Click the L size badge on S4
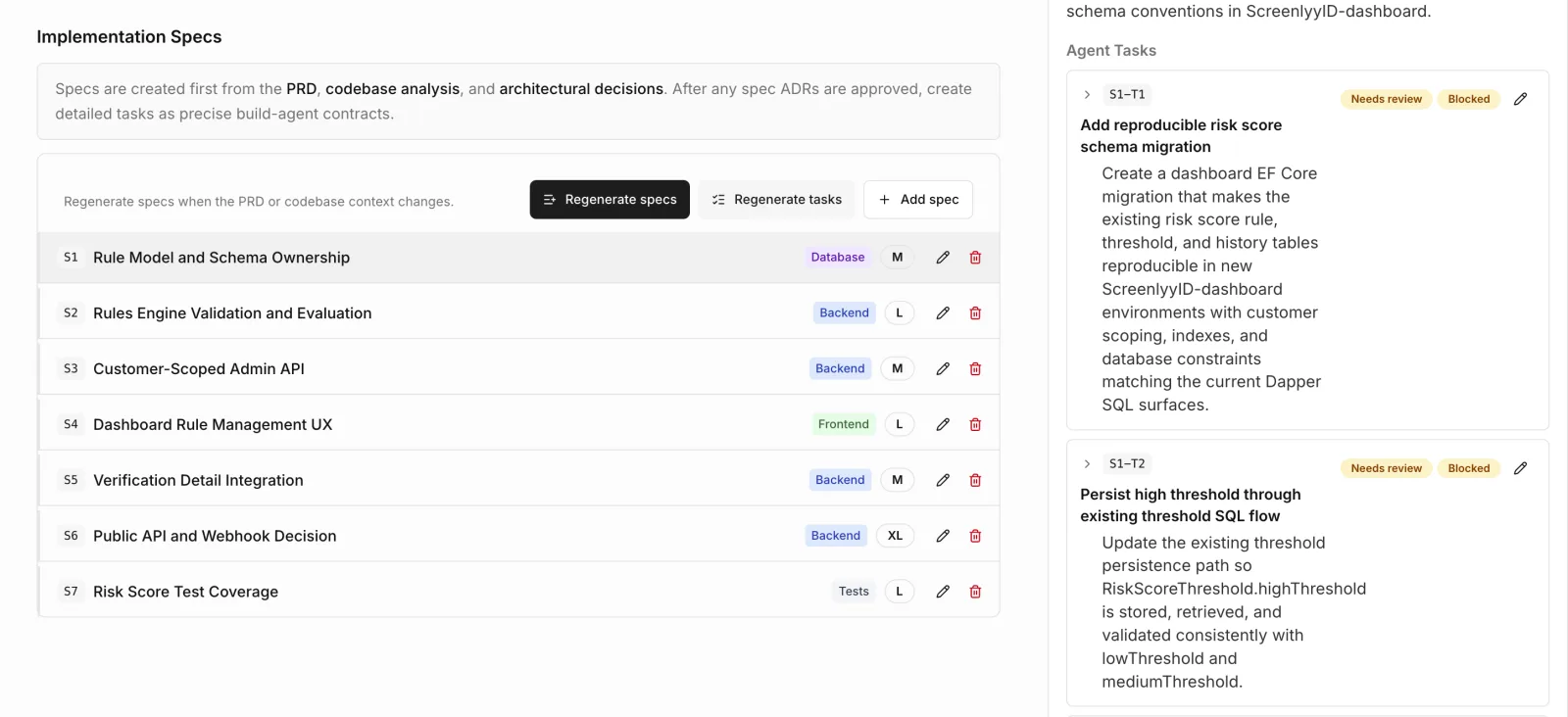Viewport: 1568px width, 717px height. [900, 424]
